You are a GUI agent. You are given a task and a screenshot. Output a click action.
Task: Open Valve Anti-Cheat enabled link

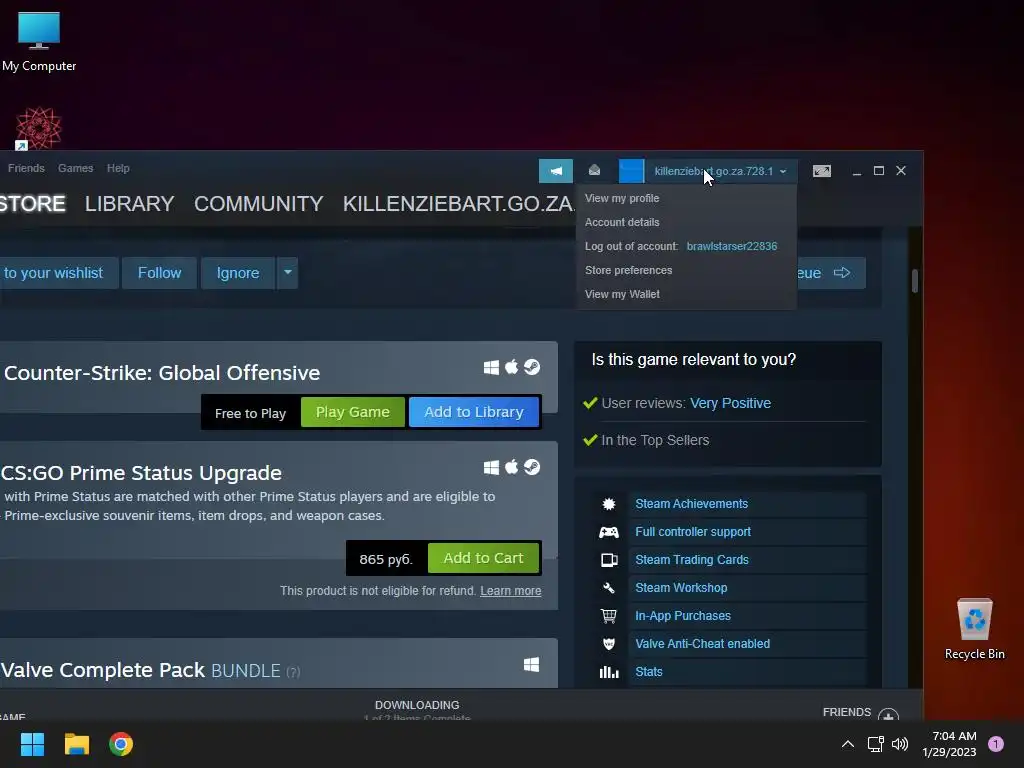tap(702, 644)
